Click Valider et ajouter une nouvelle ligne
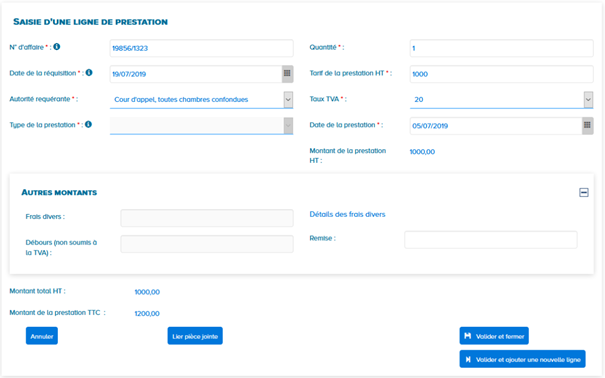Screen dimensions: 605x378 click(x=522, y=359)
